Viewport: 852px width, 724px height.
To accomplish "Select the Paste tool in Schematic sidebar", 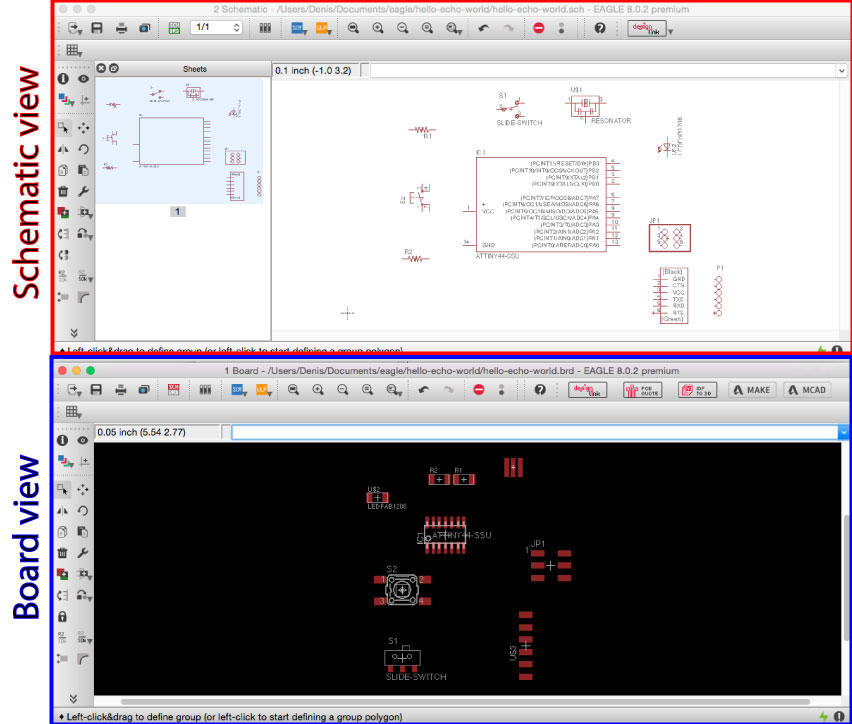I will (83, 170).
